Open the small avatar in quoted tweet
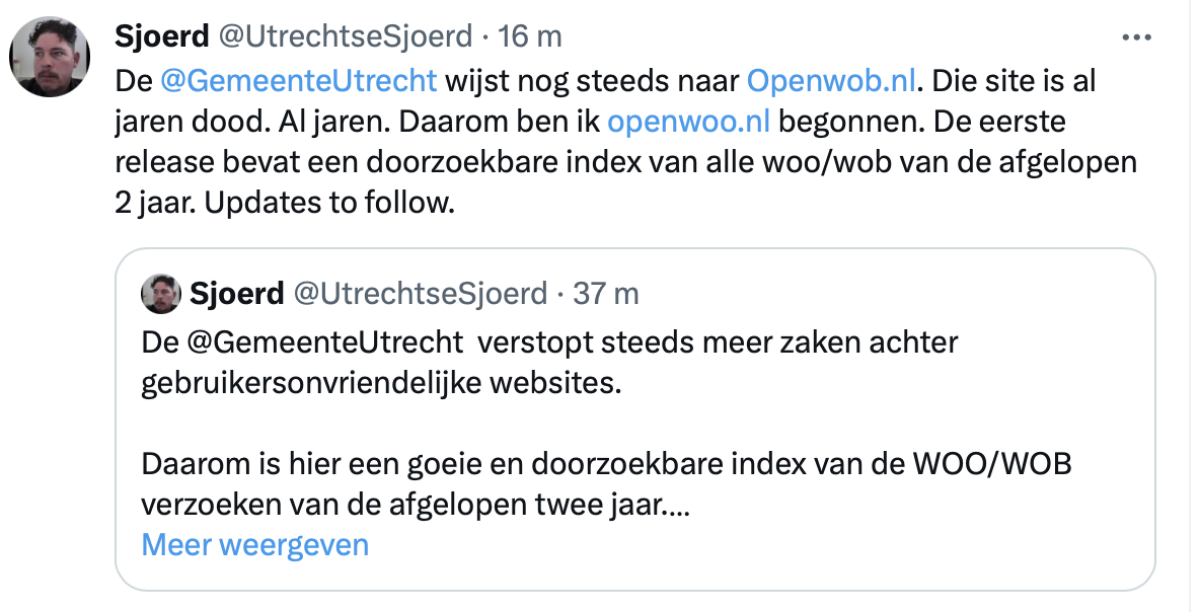1200x612 pixels. 160,294
